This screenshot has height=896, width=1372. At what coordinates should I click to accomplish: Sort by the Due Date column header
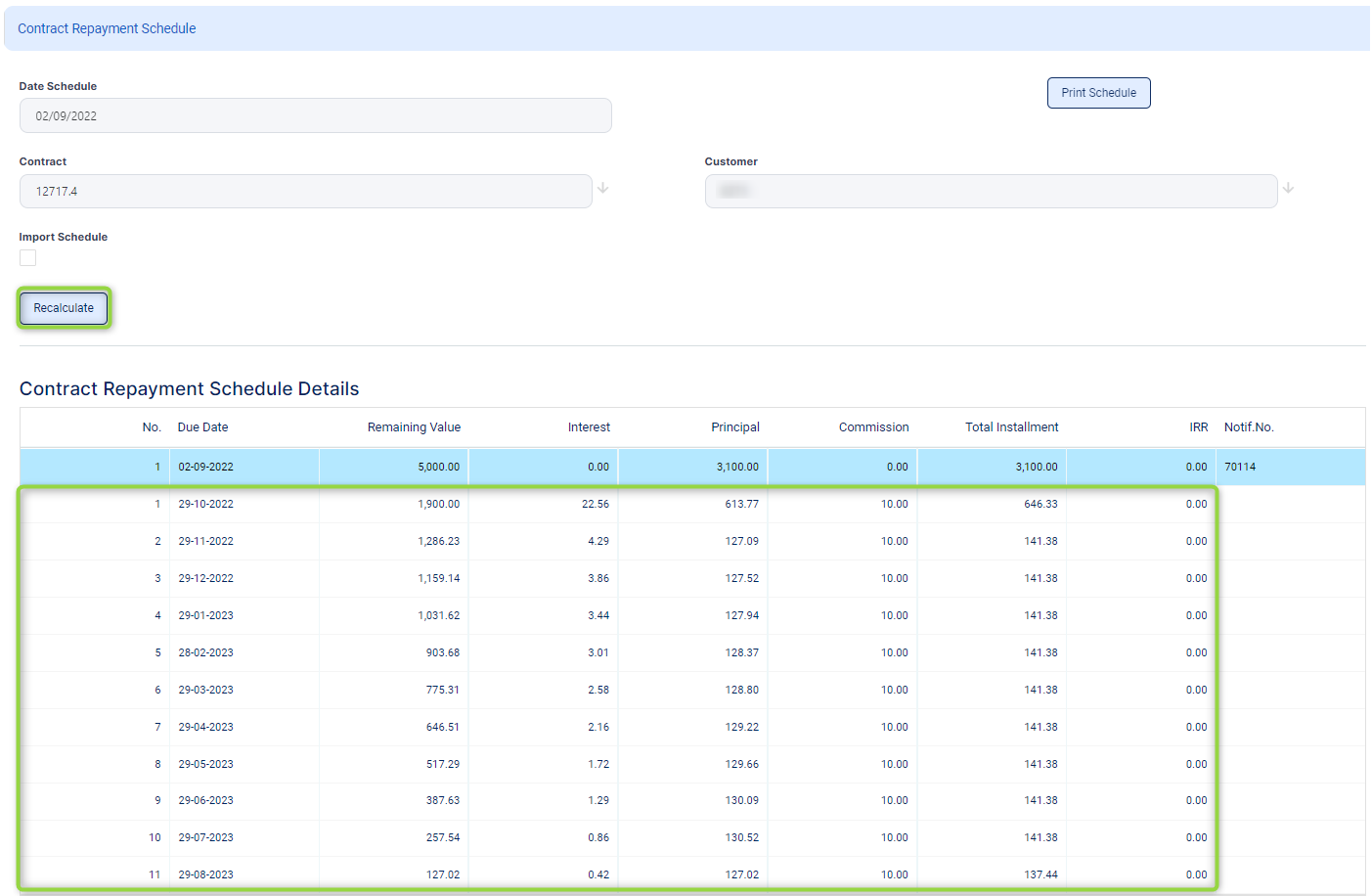pos(202,427)
